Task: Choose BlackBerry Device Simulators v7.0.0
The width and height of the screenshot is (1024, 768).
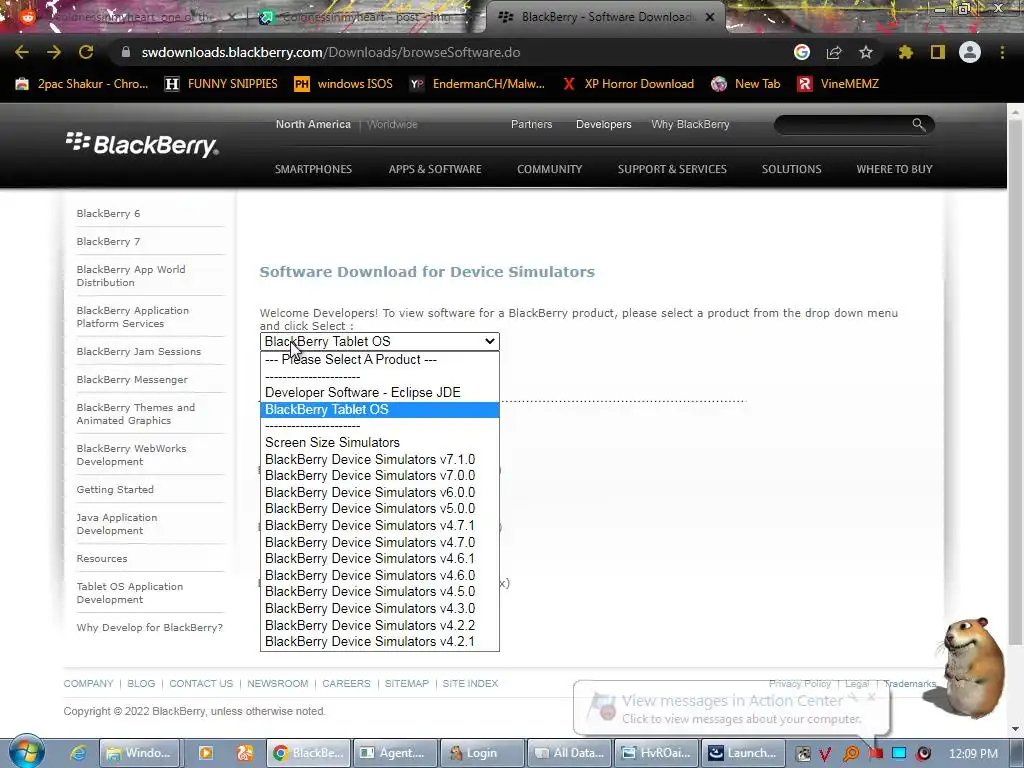Action: [x=379, y=475]
